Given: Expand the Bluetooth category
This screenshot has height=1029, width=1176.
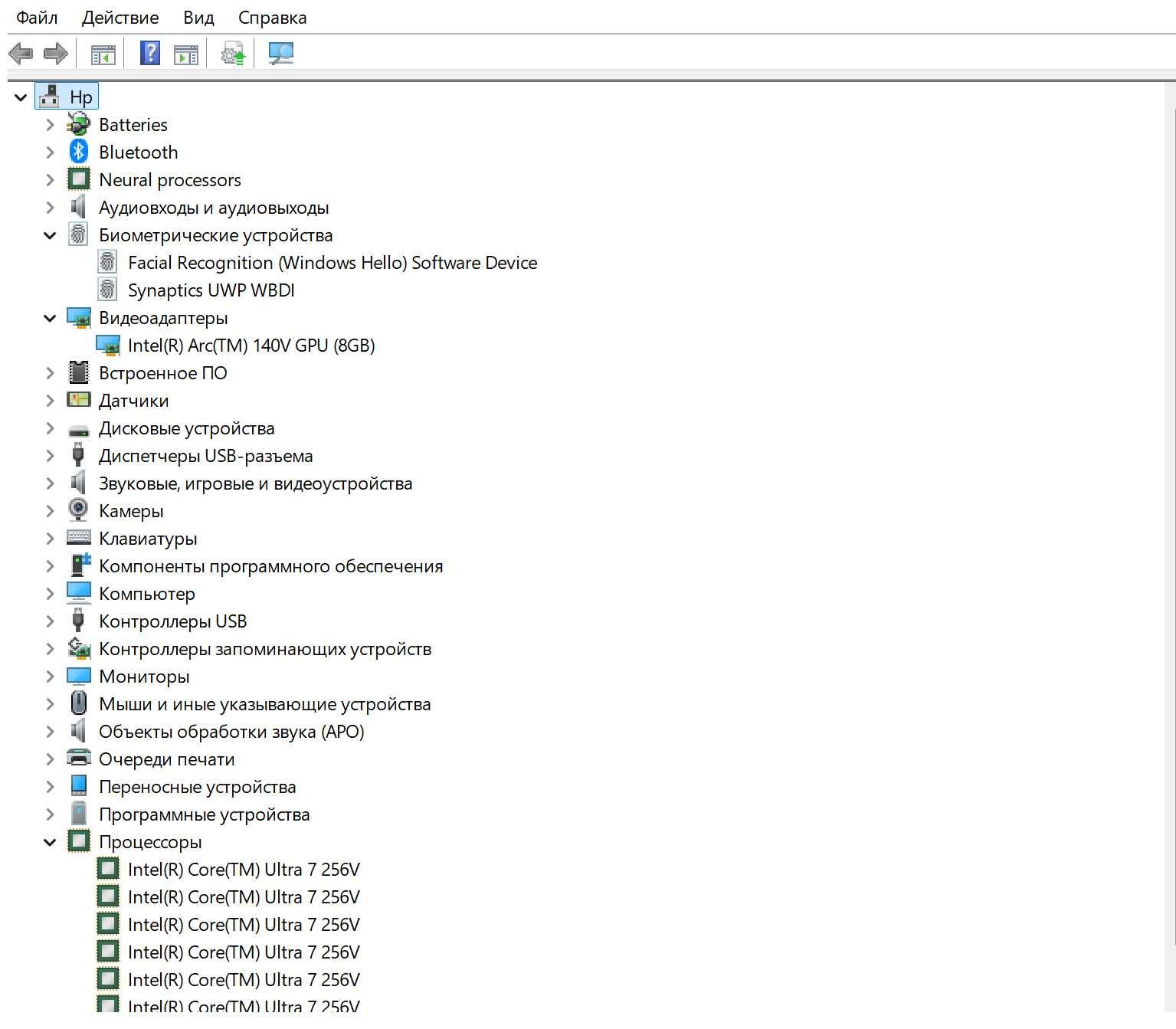Looking at the screenshot, I should click(50, 152).
